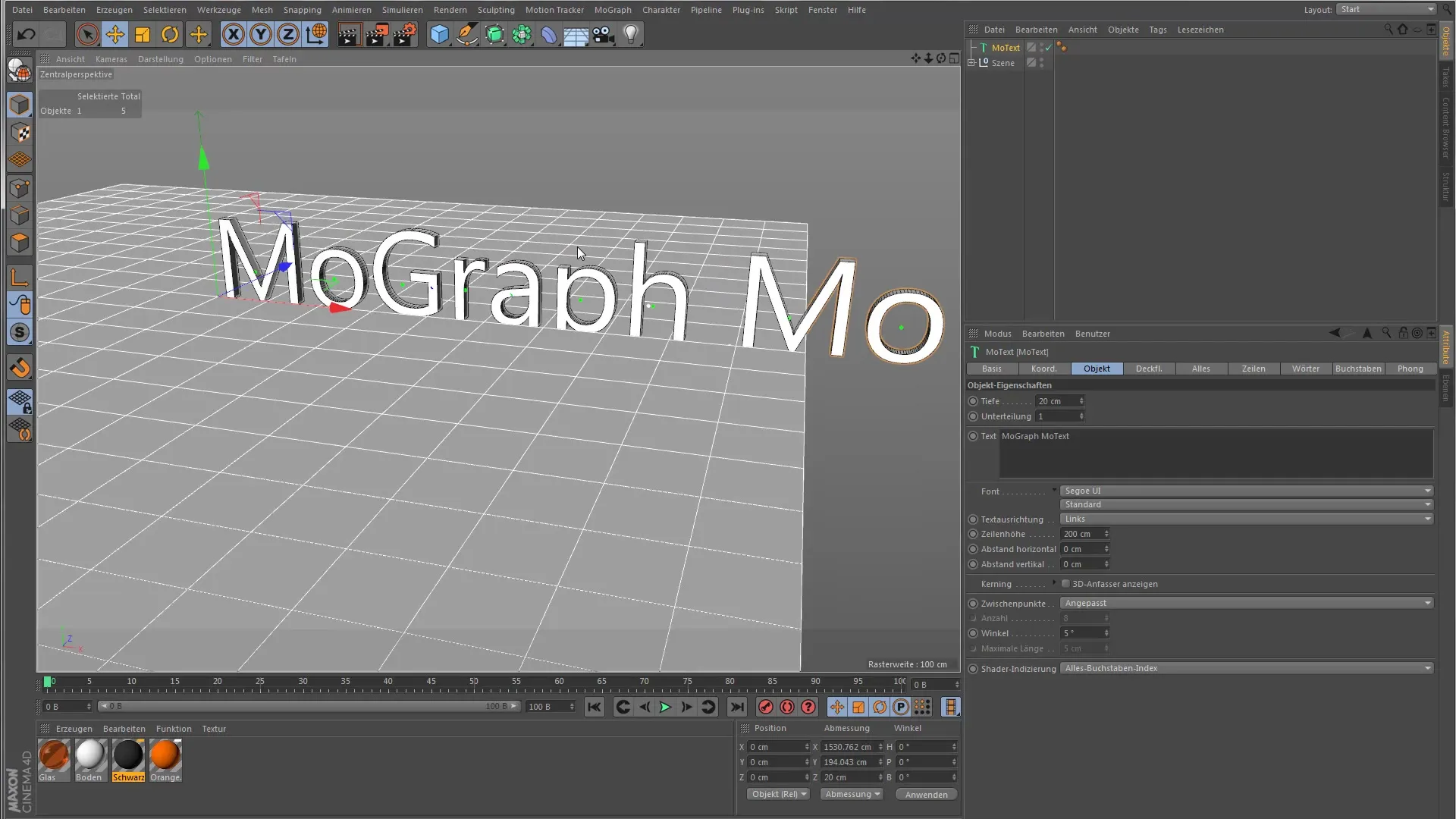
Task: Click the Text field containing MoGraph MoText
Action: coord(1216,453)
